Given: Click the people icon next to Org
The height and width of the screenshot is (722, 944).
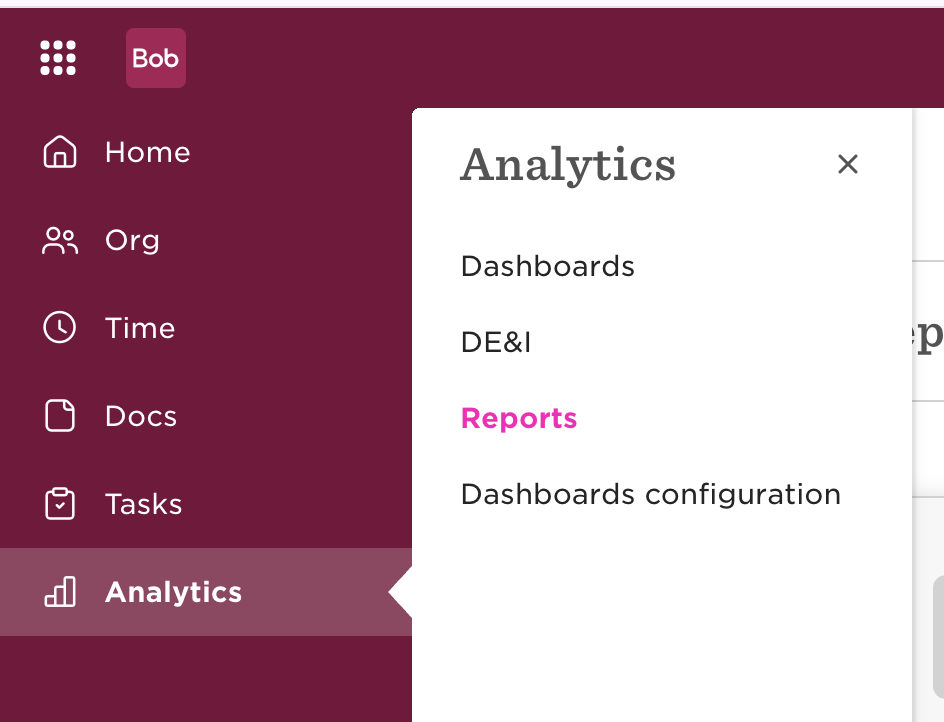Looking at the screenshot, I should pyautogui.click(x=60, y=240).
